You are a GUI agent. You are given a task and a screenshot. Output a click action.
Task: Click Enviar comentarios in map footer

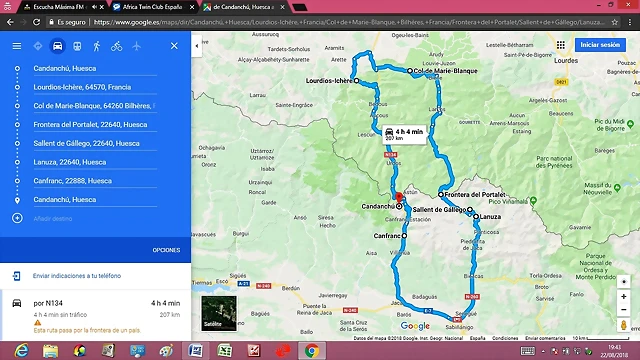point(545,338)
